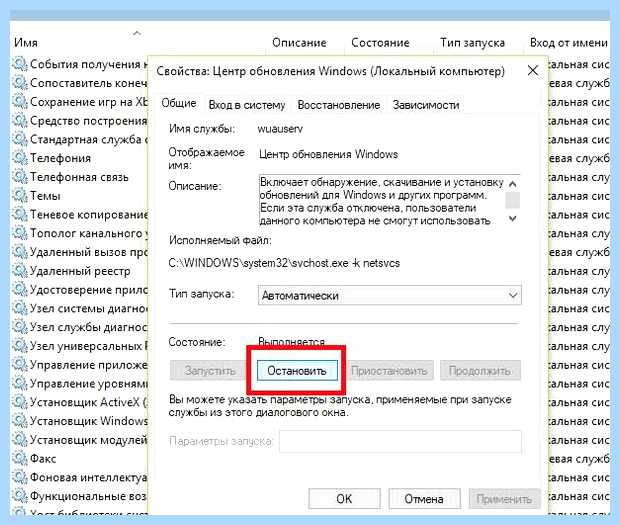Click gear icon beside Телефония service
Image resolution: width=620 pixels, height=525 pixels.
pyautogui.click(x=20, y=158)
